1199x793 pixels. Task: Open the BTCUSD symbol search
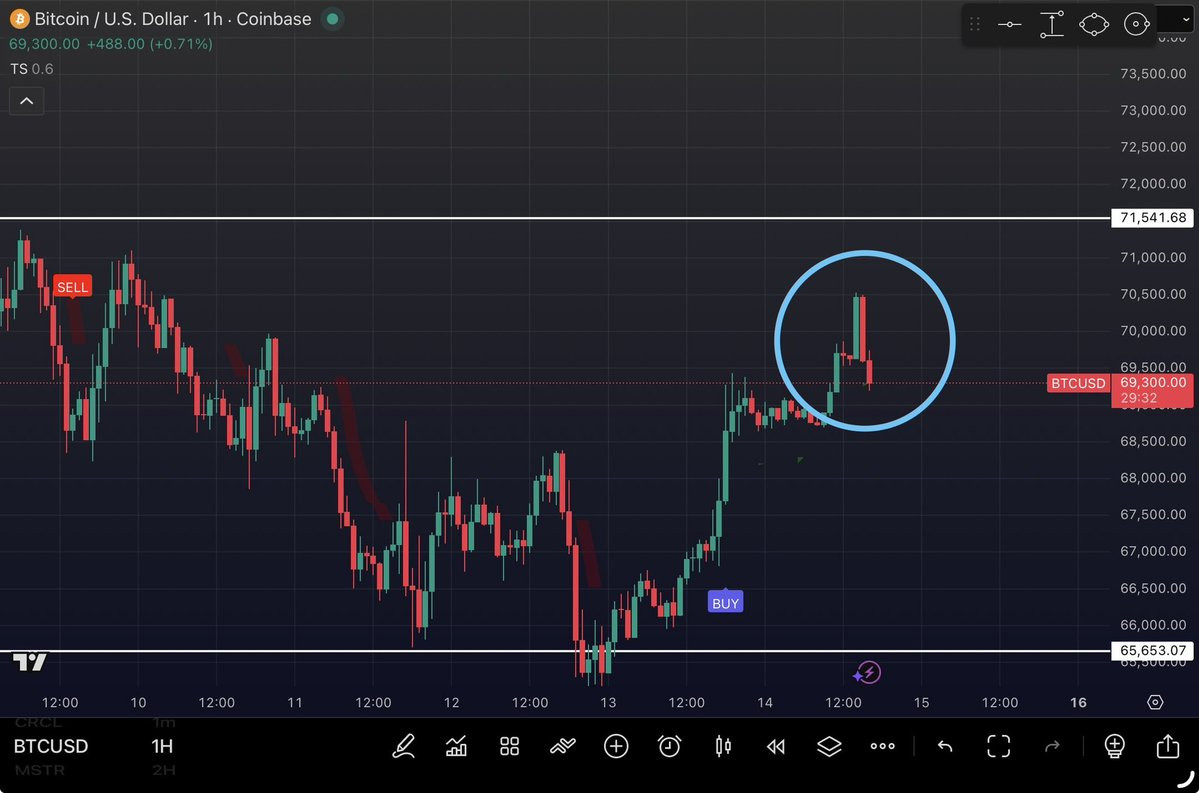point(50,746)
